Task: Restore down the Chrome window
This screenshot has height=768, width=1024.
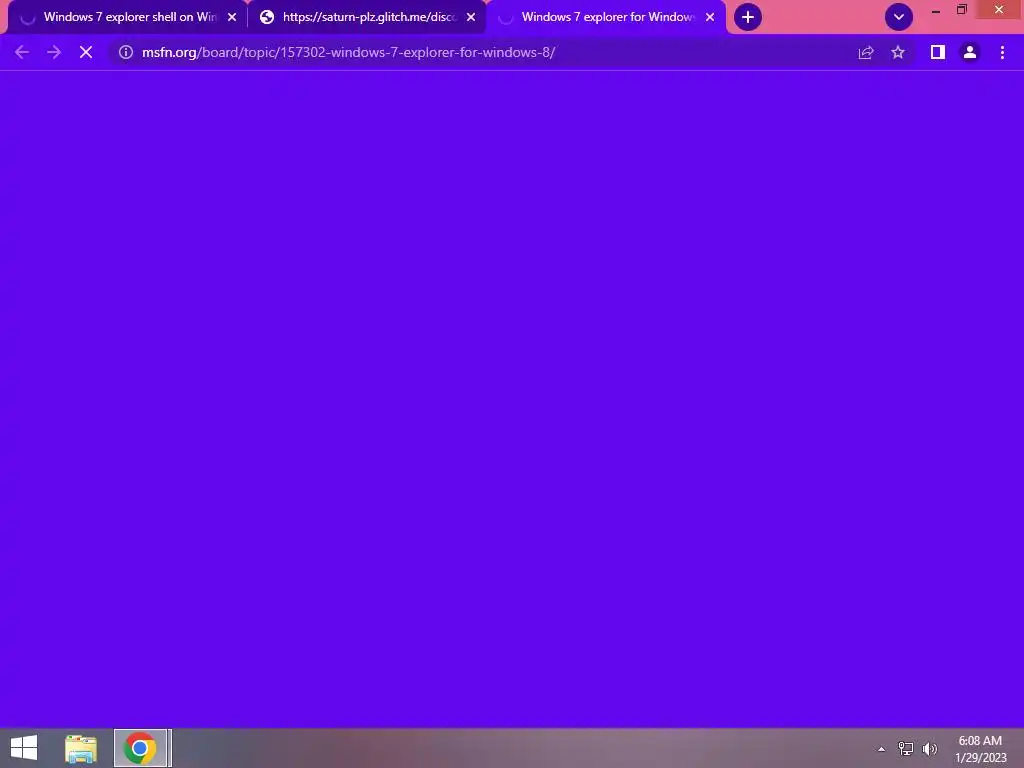Action: tap(962, 10)
